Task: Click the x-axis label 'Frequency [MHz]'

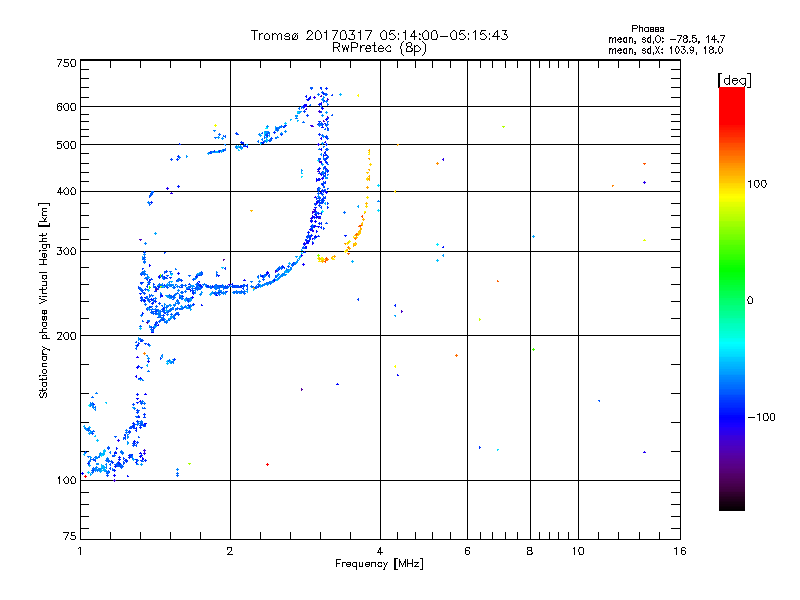Action: 379,564
